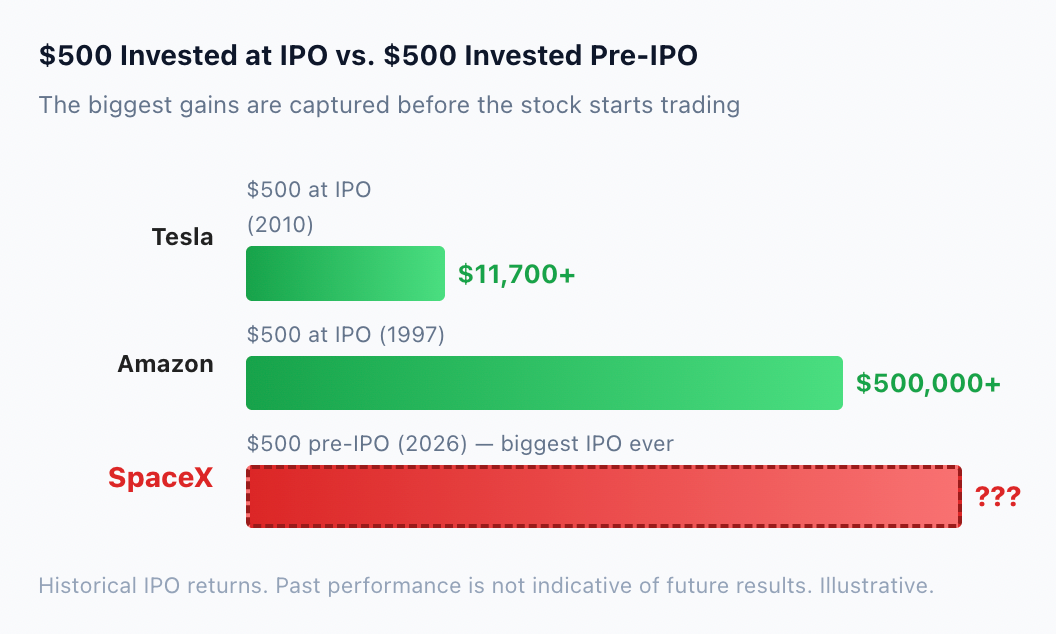Select the red SpaceX label
Screen dimensions: 1056x634
tap(161, 478)
